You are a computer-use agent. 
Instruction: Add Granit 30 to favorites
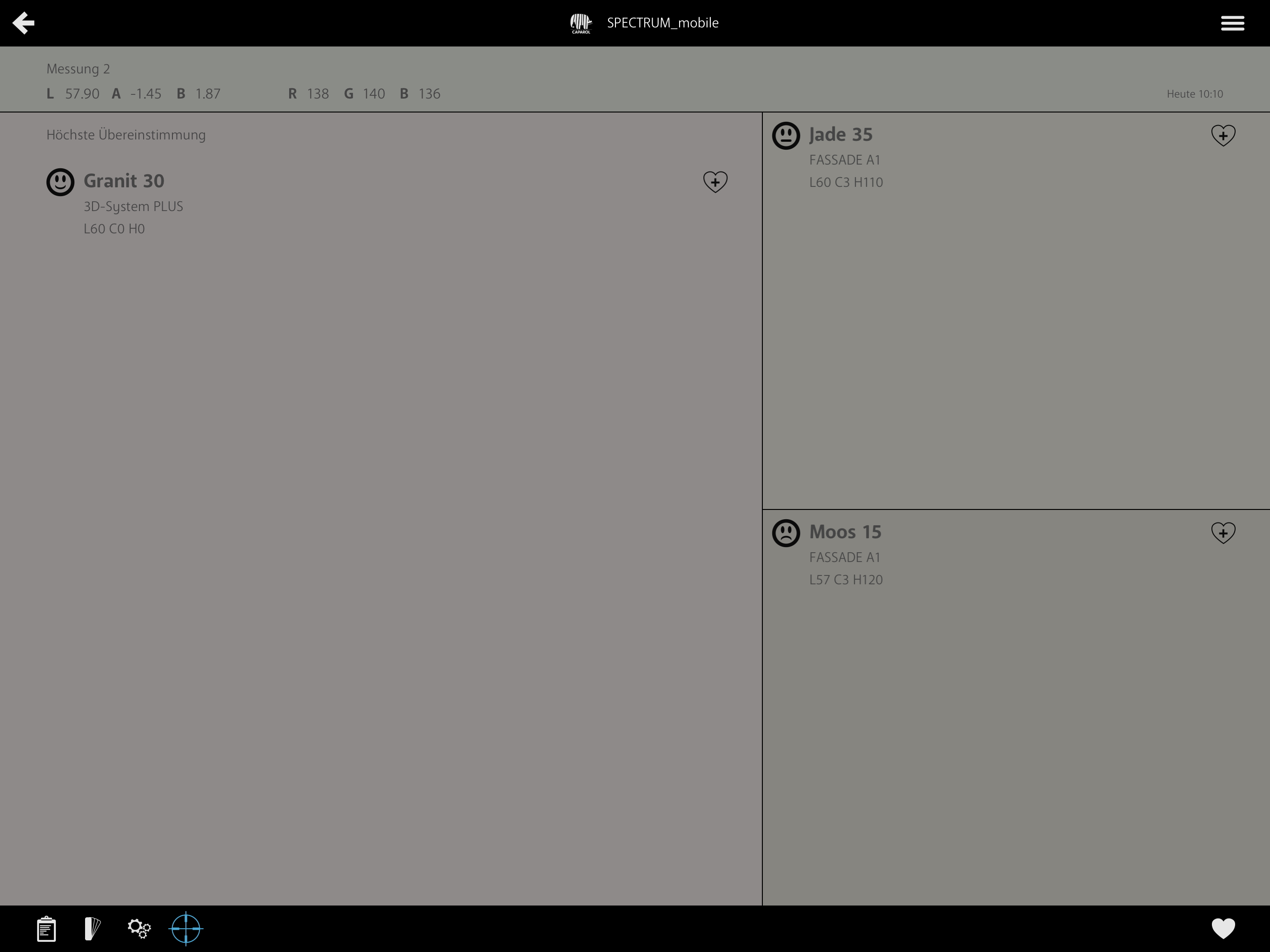(715, 182)
